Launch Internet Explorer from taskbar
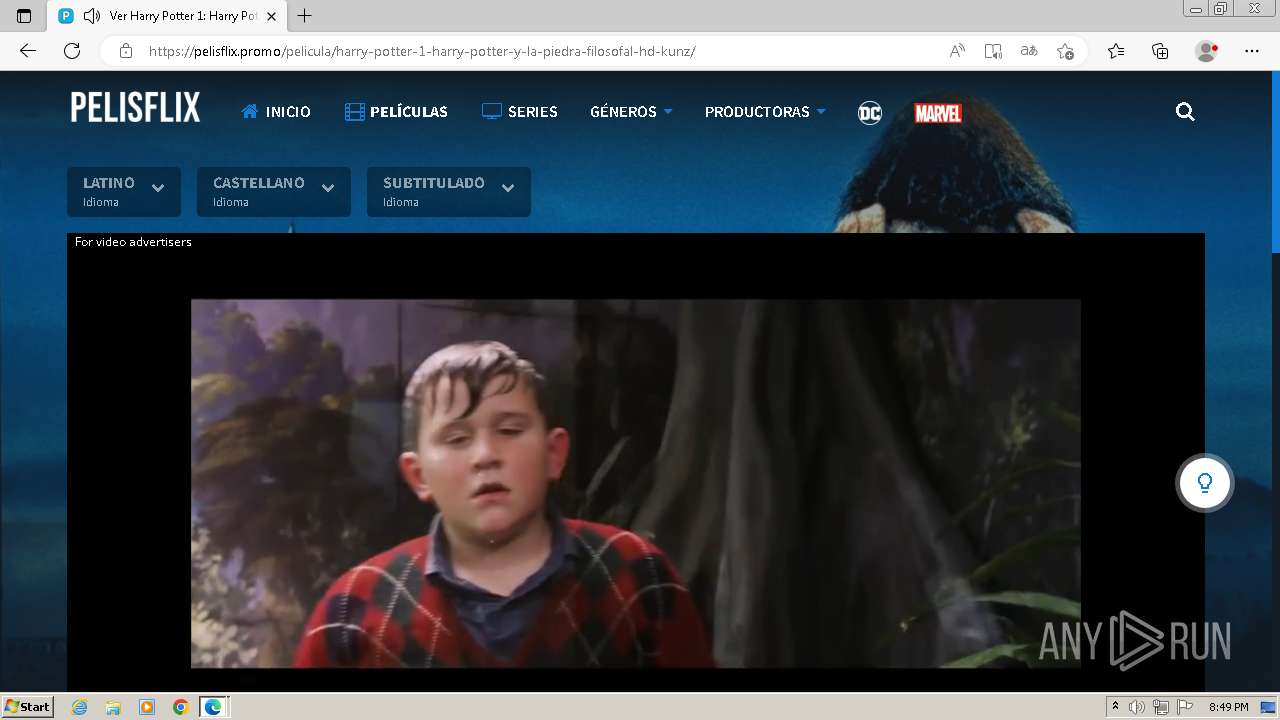The height and width of the screenshot is (720, 1280). coord(80,707)
